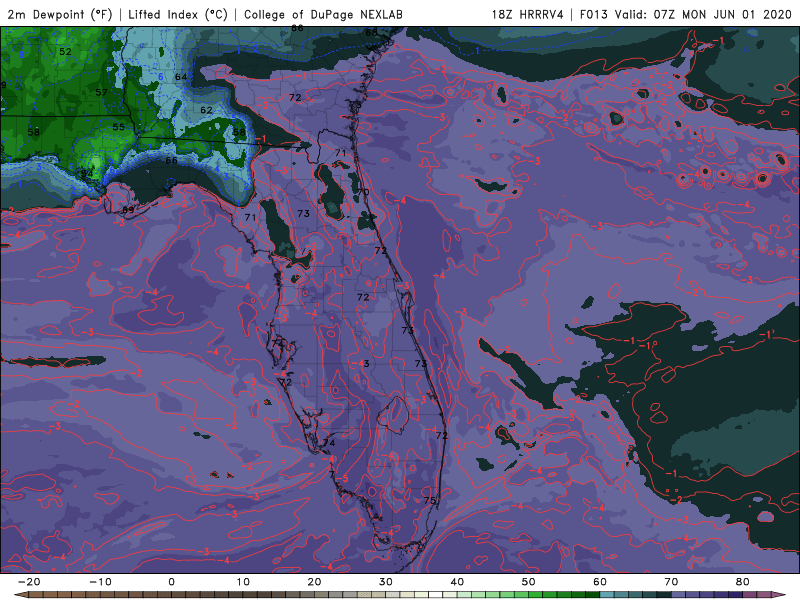Click the dewpoint value 52 on the map
The image size is (800, 600).
point(65,52)
